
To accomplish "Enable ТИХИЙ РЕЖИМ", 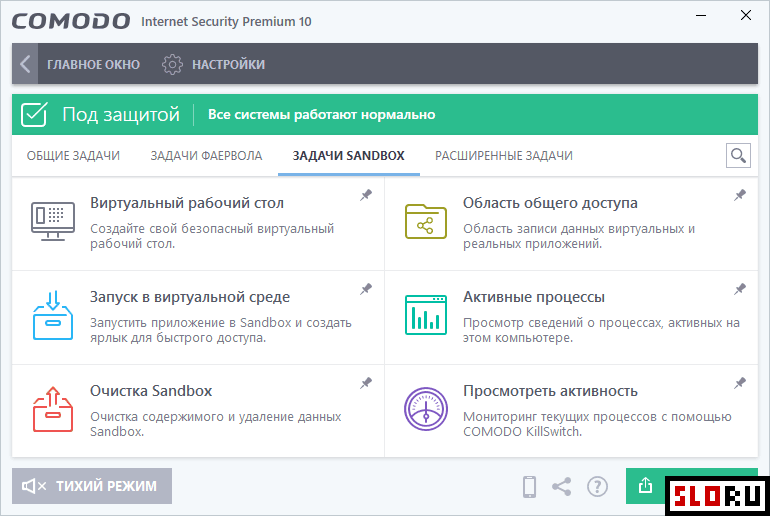I will (92, 486).
